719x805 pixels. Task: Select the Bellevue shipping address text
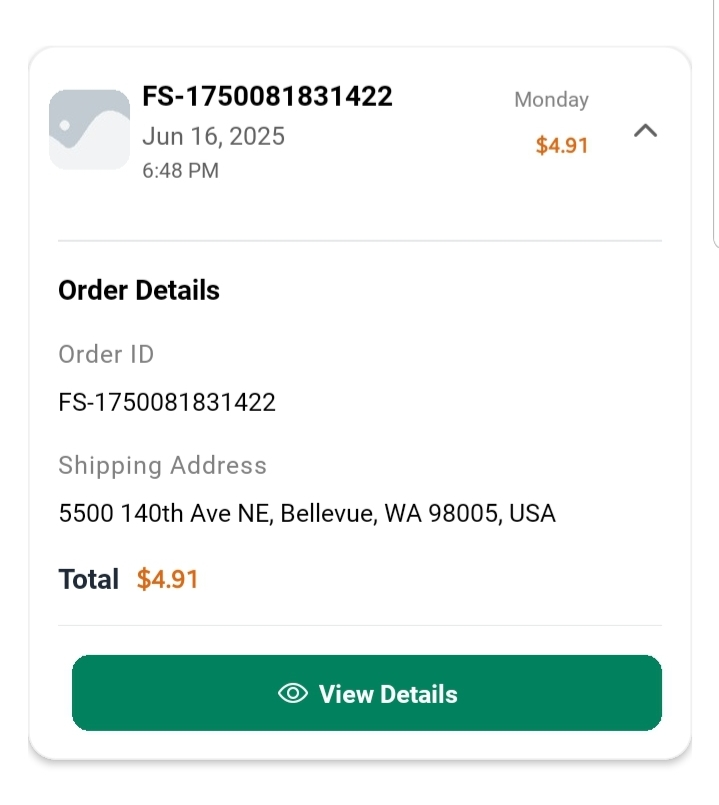tap(307, 514)
